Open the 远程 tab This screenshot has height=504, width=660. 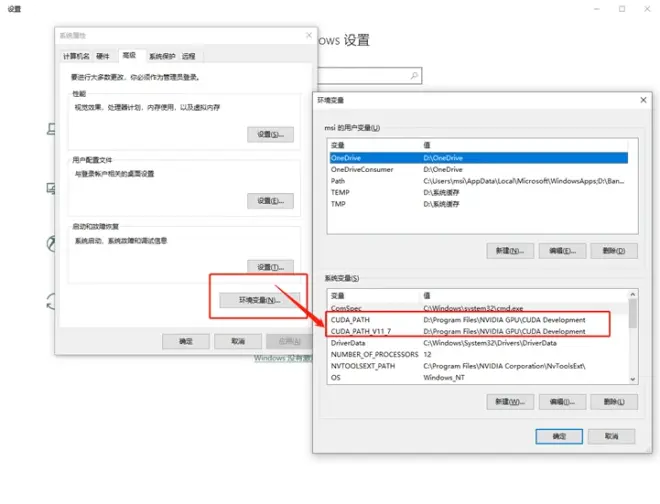(189, 56)
